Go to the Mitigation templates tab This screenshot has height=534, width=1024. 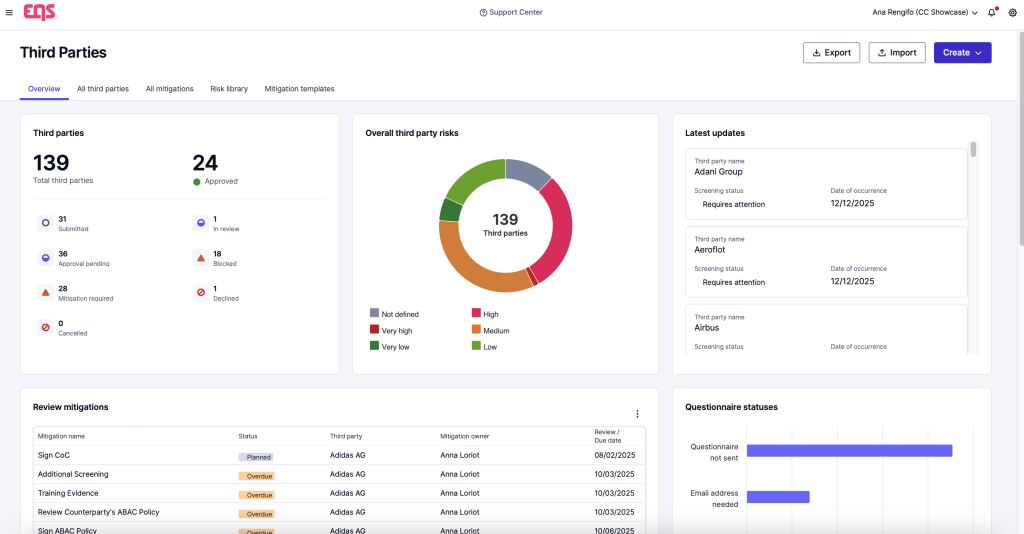[x=299, y=89]
